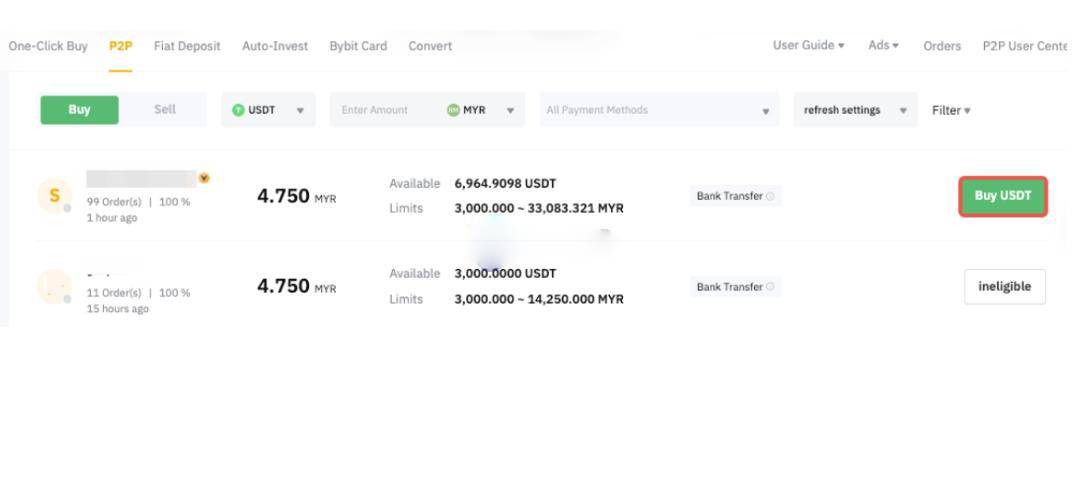The image size is (1083, 487).
Task: Toggle to Buy mode
Action: 79,110
